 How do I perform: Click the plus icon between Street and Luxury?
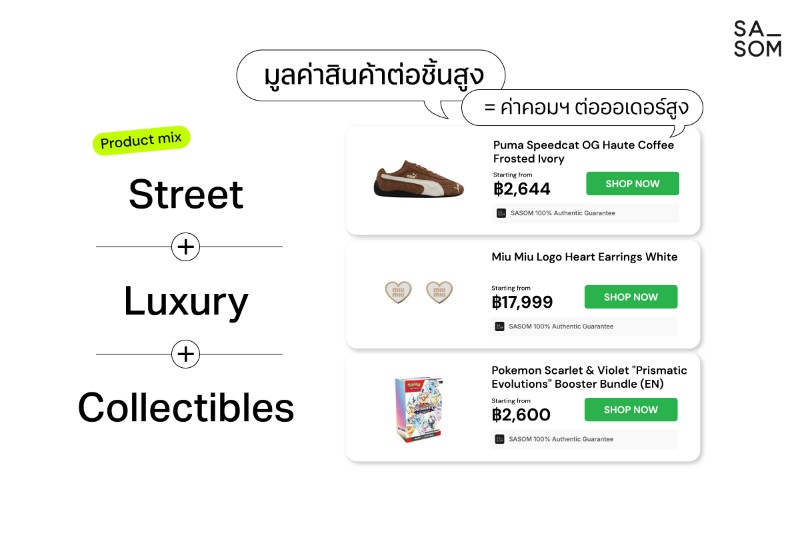(185, 246)
